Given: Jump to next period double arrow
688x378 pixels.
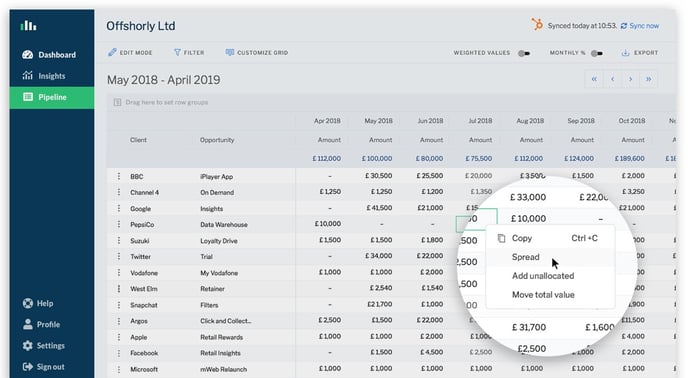Looking at the screenshot, I should pyautogui.click(x=649, y=79).
